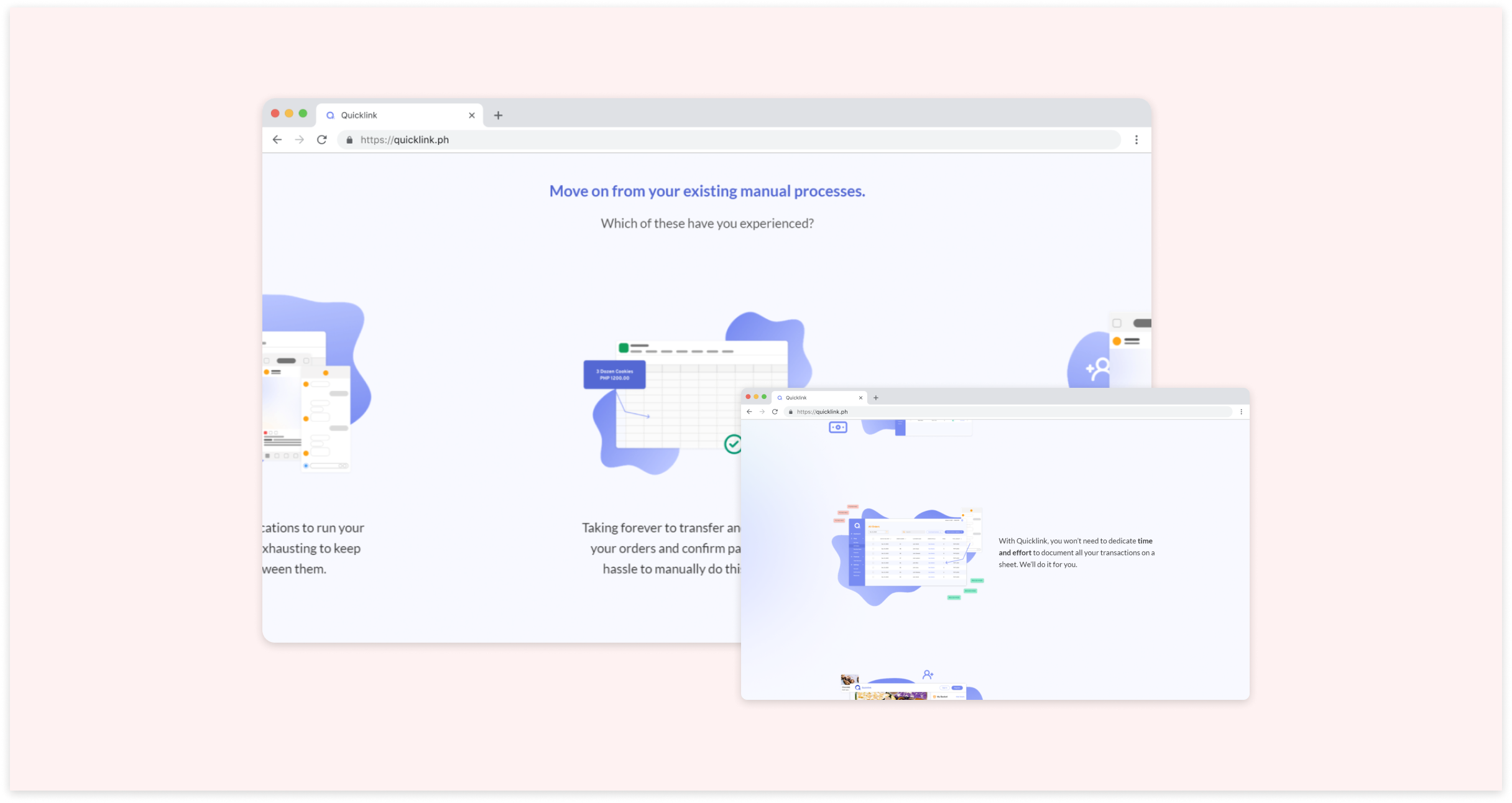Open new tab in large browser window
This screenshot has height=803, width=1512.
pyautogui.click(x=498, y=116)
